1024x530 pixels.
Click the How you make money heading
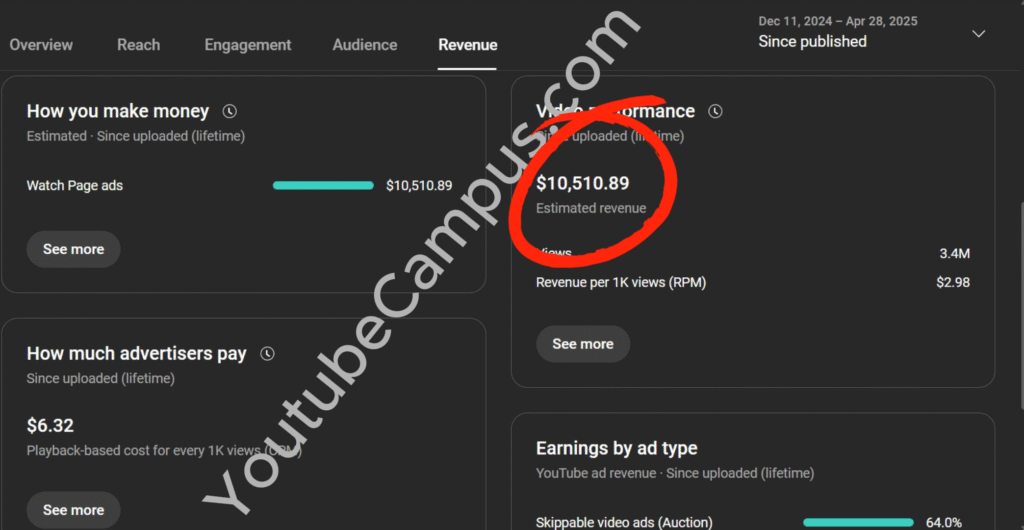pyautogui.click(x=118, y=111)
